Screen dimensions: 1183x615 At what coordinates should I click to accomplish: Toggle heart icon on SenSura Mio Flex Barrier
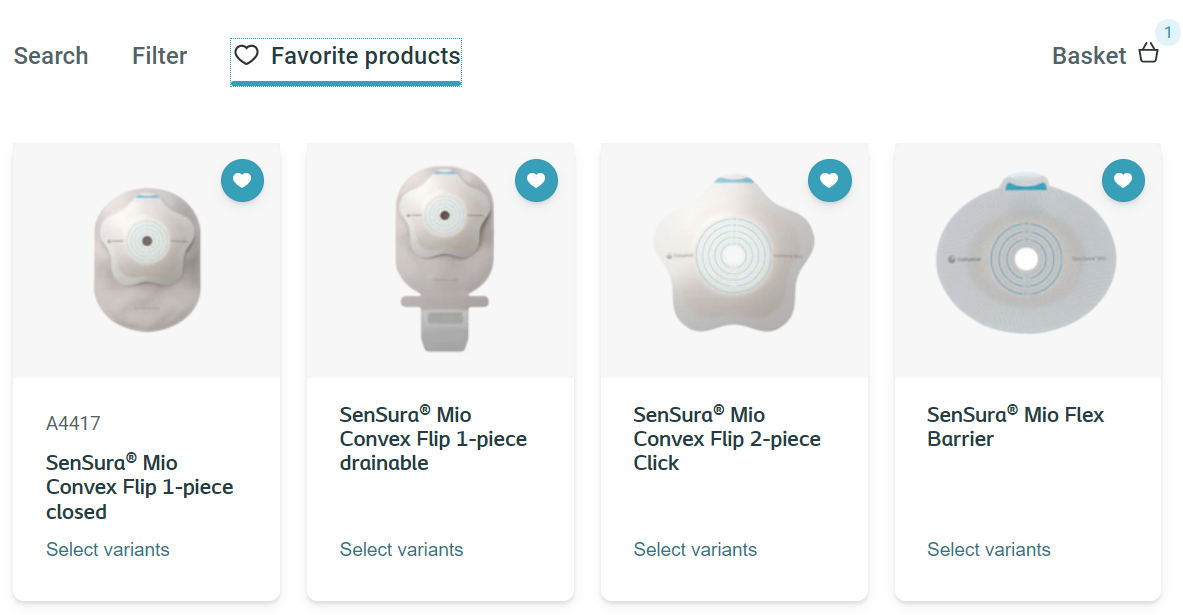[x=1123, y=181]
